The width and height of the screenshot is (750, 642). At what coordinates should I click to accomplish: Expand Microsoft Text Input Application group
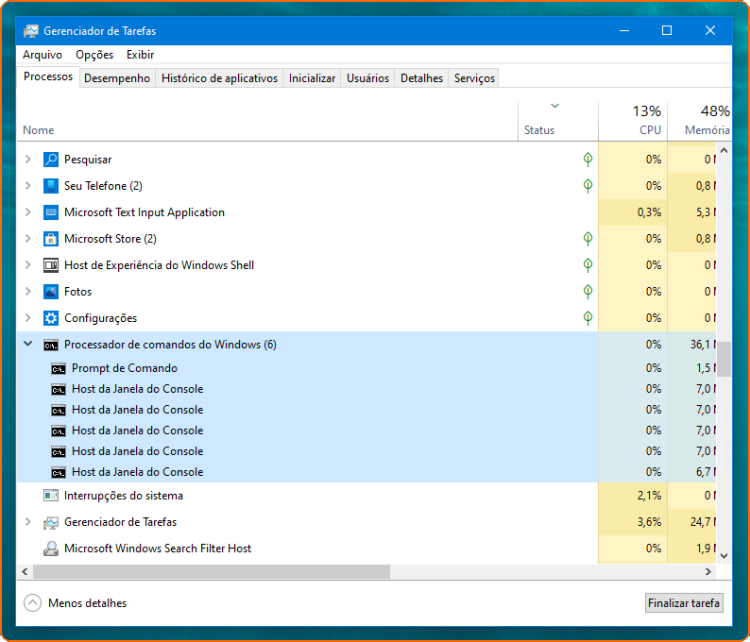(x=28, y=212)
